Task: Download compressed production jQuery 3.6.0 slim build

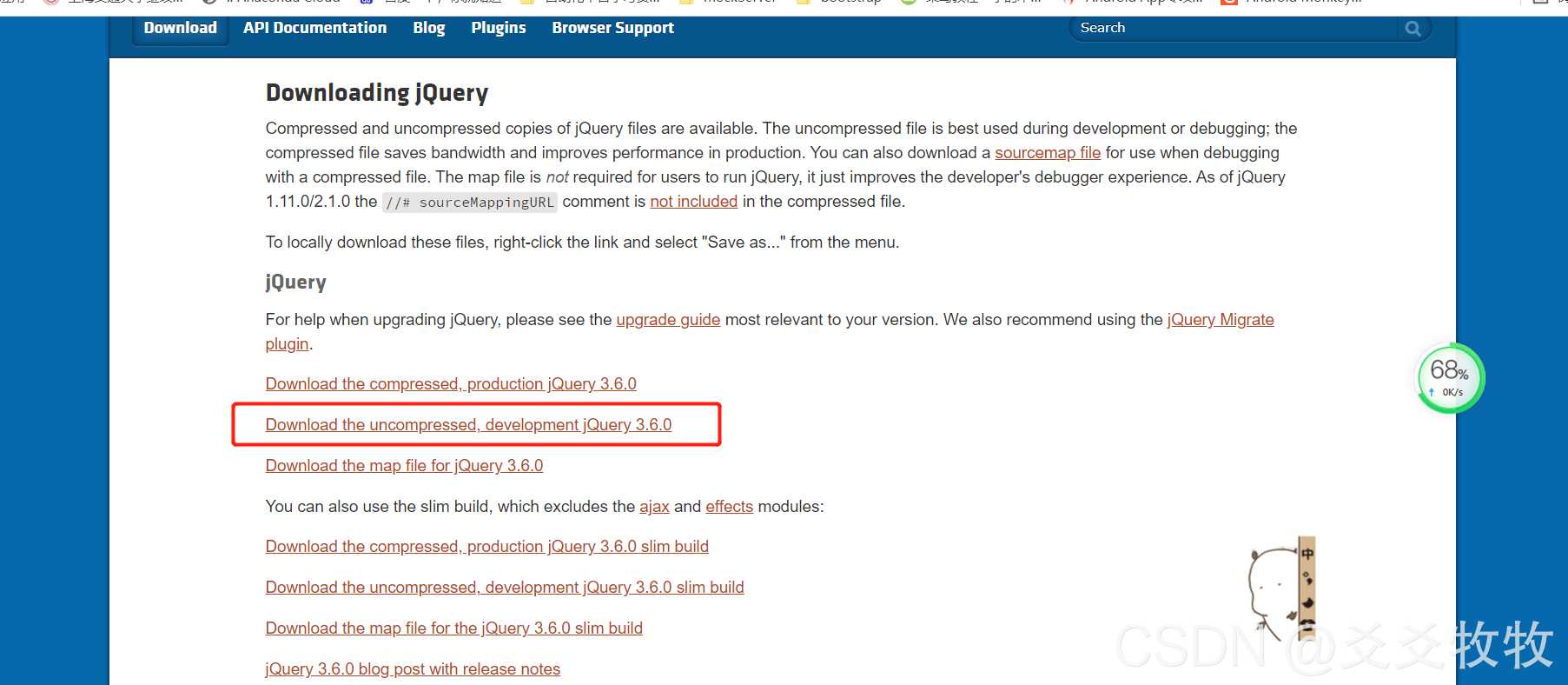Action: point(486,547)
